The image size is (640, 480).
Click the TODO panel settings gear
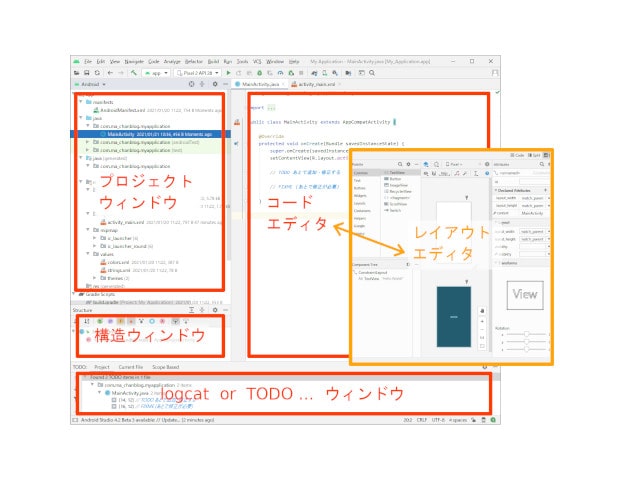(485, 367)
